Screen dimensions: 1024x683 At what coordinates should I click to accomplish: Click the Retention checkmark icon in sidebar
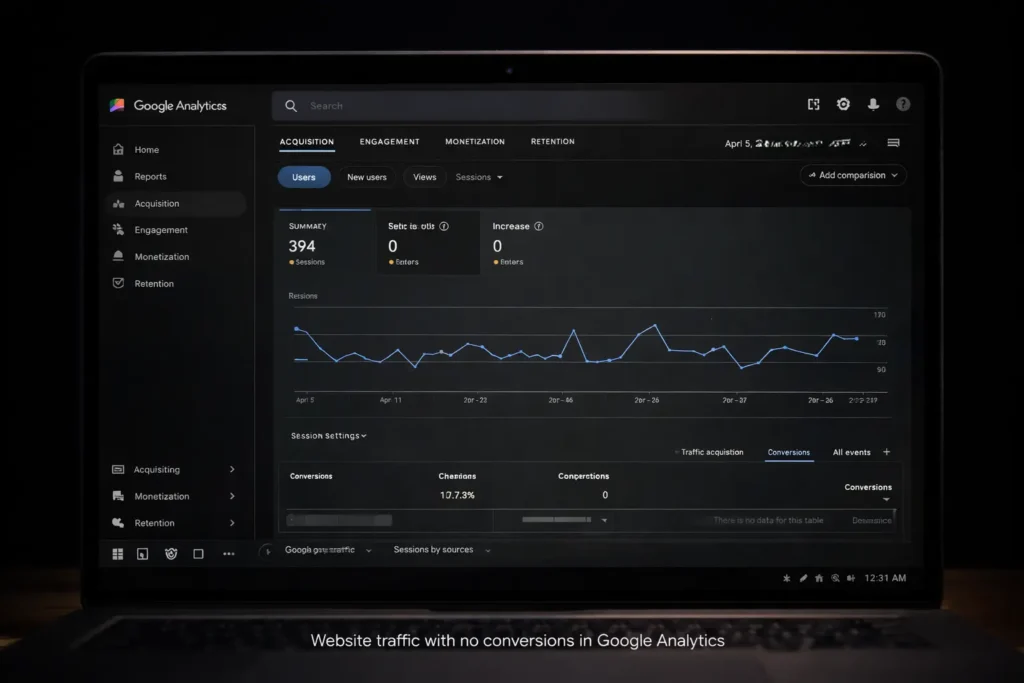(118, 284)
